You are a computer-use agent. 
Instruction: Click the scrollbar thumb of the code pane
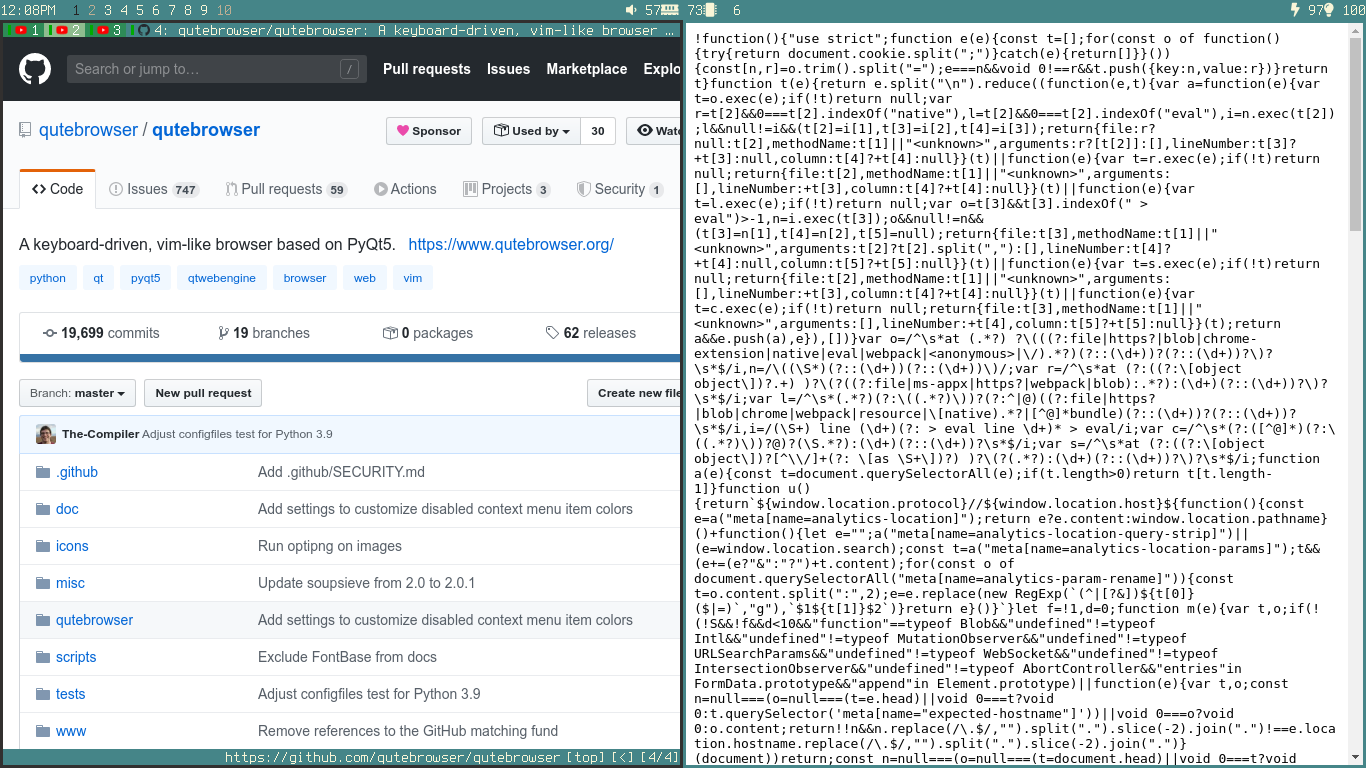pyautogui.click(x=1356, y=134)
